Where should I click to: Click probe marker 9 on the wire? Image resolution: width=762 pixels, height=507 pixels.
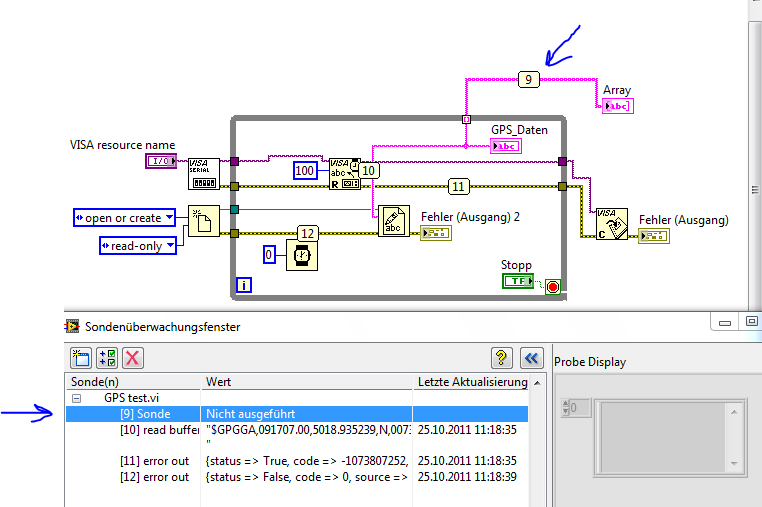[x=529, y=79]
